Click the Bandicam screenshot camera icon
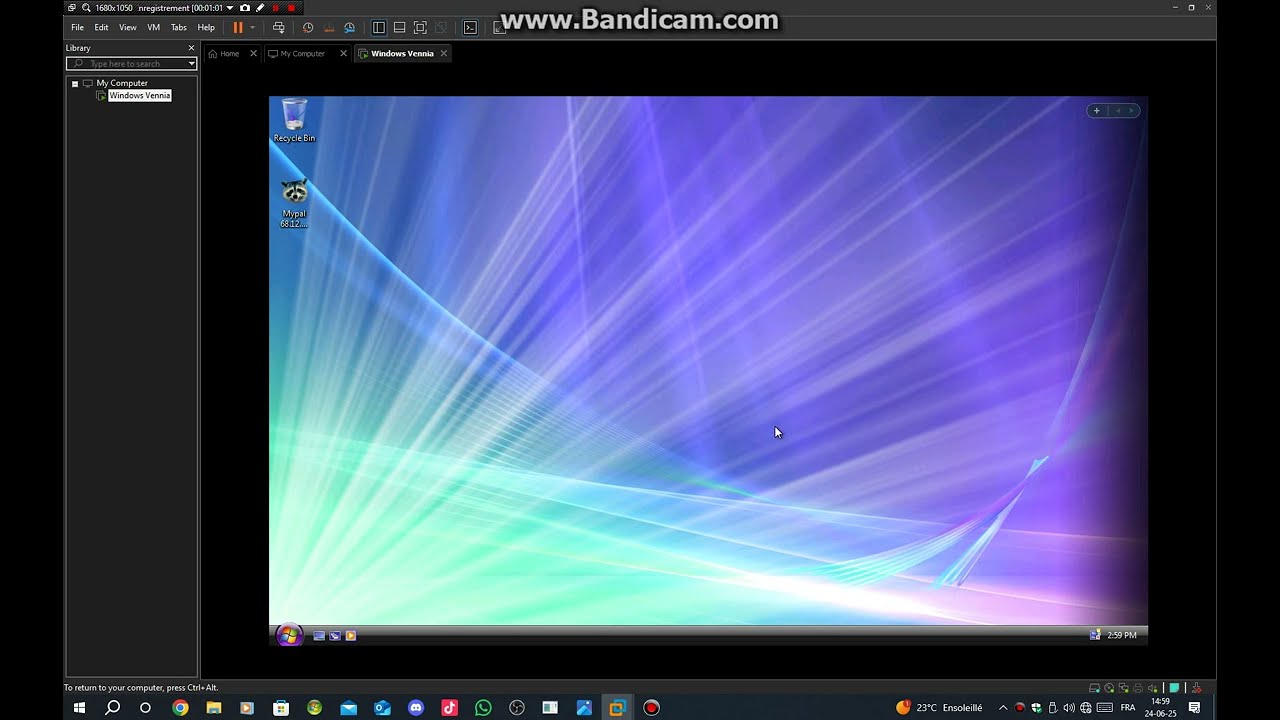The height and width of the screenshot is (720, 1280). (245, 7)
